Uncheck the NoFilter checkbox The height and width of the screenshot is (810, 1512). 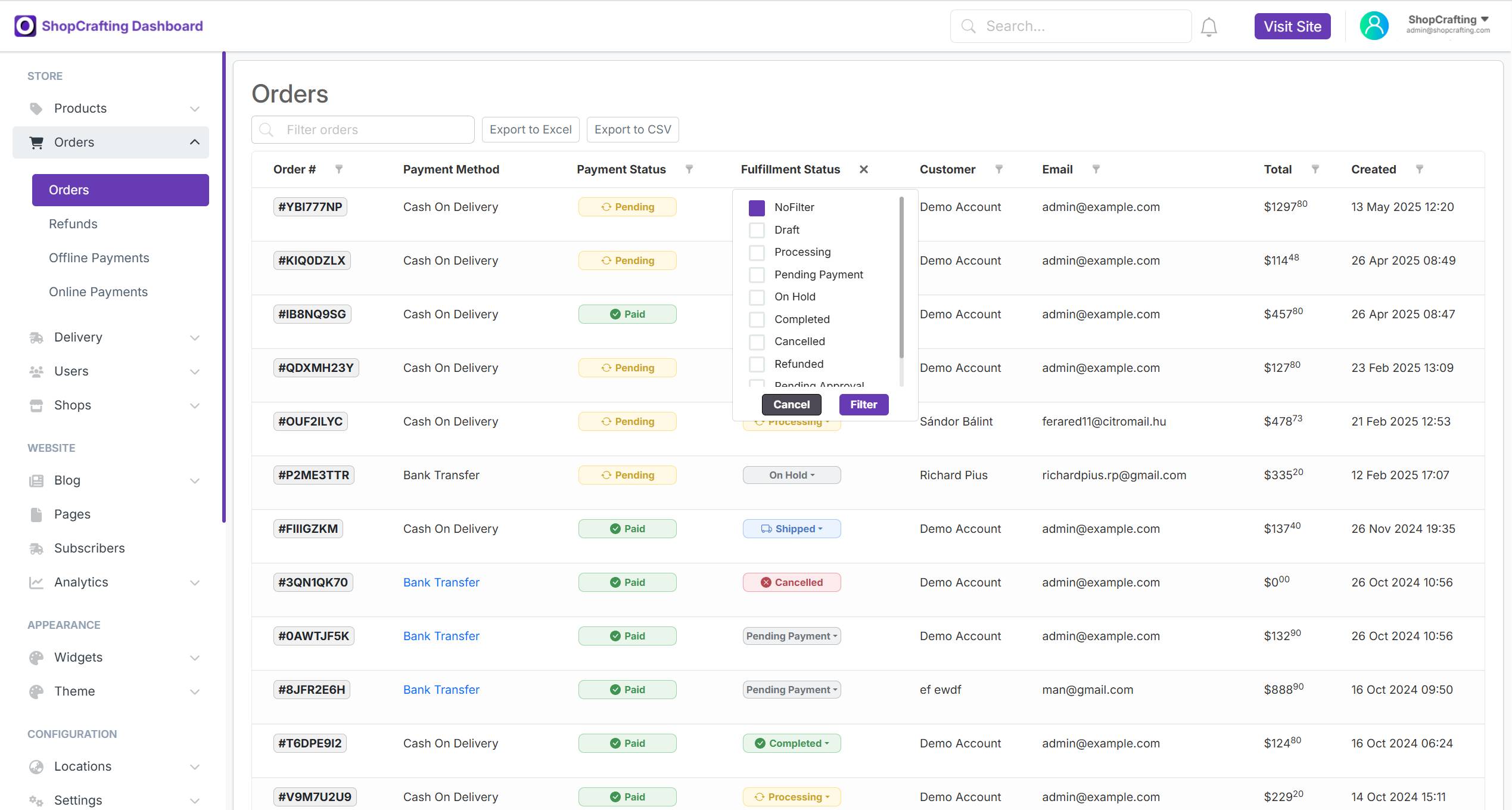tap(757, 207)
